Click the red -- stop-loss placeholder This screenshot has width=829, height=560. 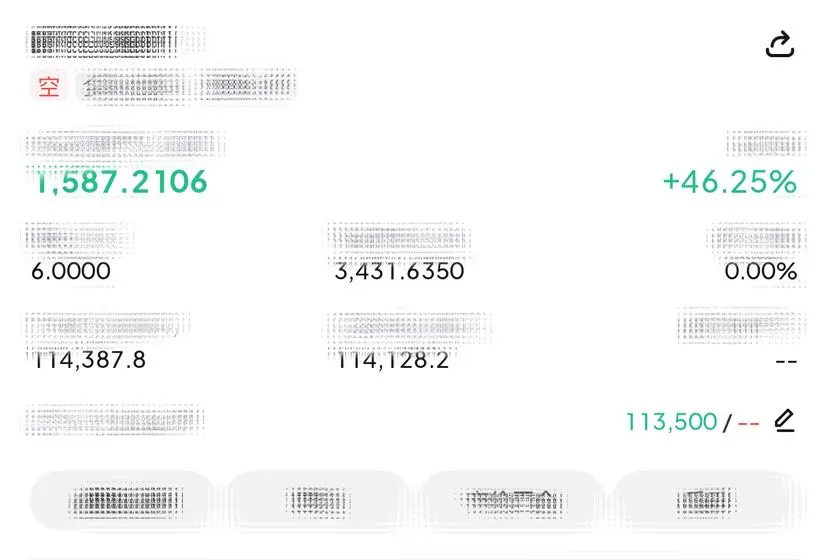pyautogui.click(x=749, y=423)
